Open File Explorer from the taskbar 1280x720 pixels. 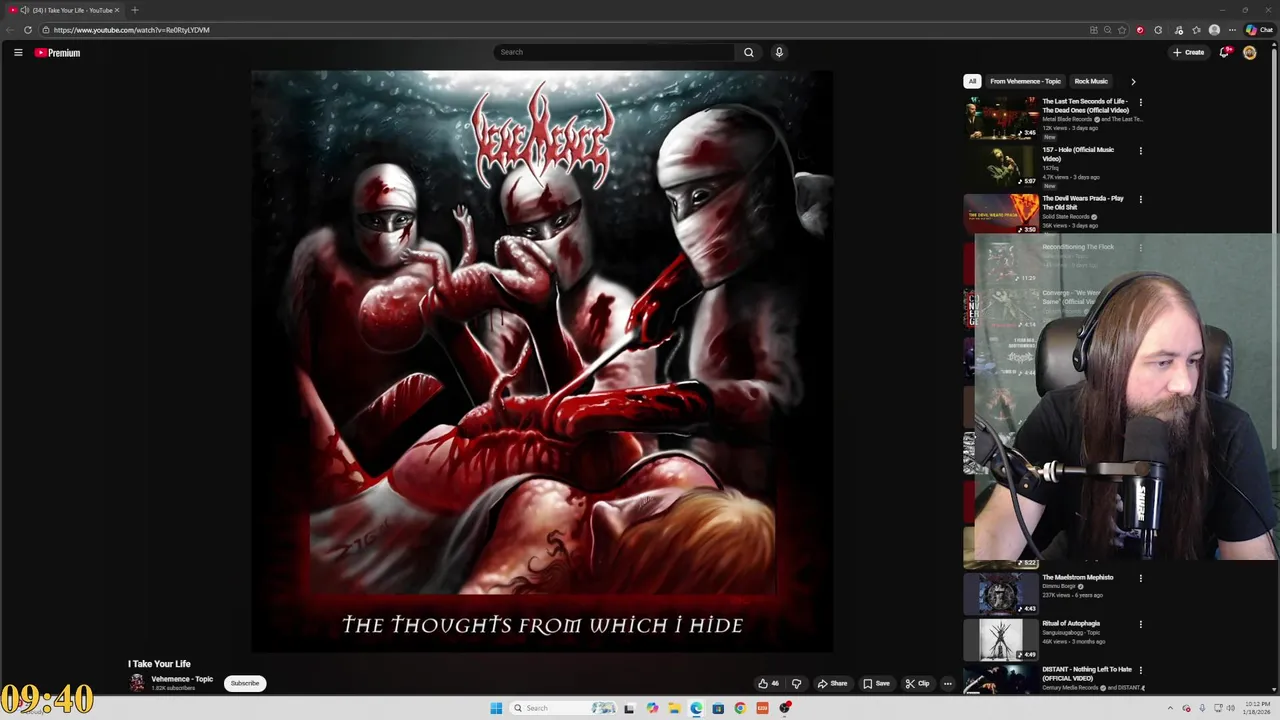[x=674, y=708]
